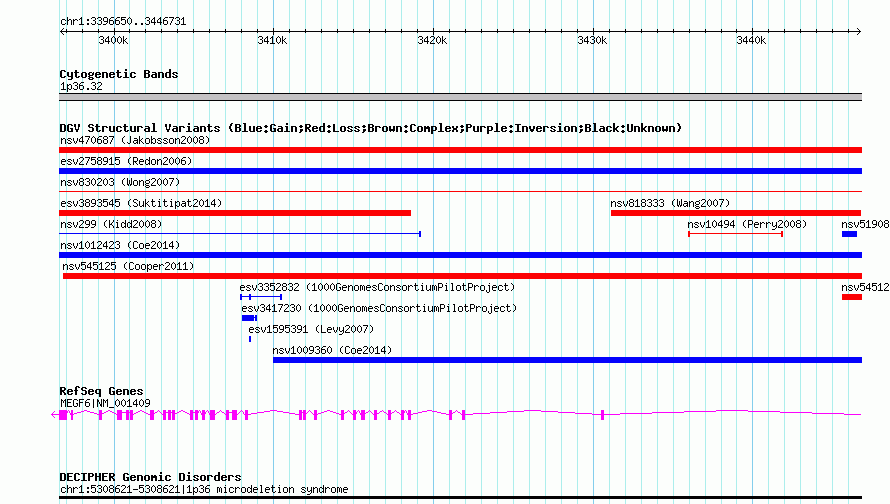
Task: Select the blue nsv1009360 gain bar
Action: (568, 360)
